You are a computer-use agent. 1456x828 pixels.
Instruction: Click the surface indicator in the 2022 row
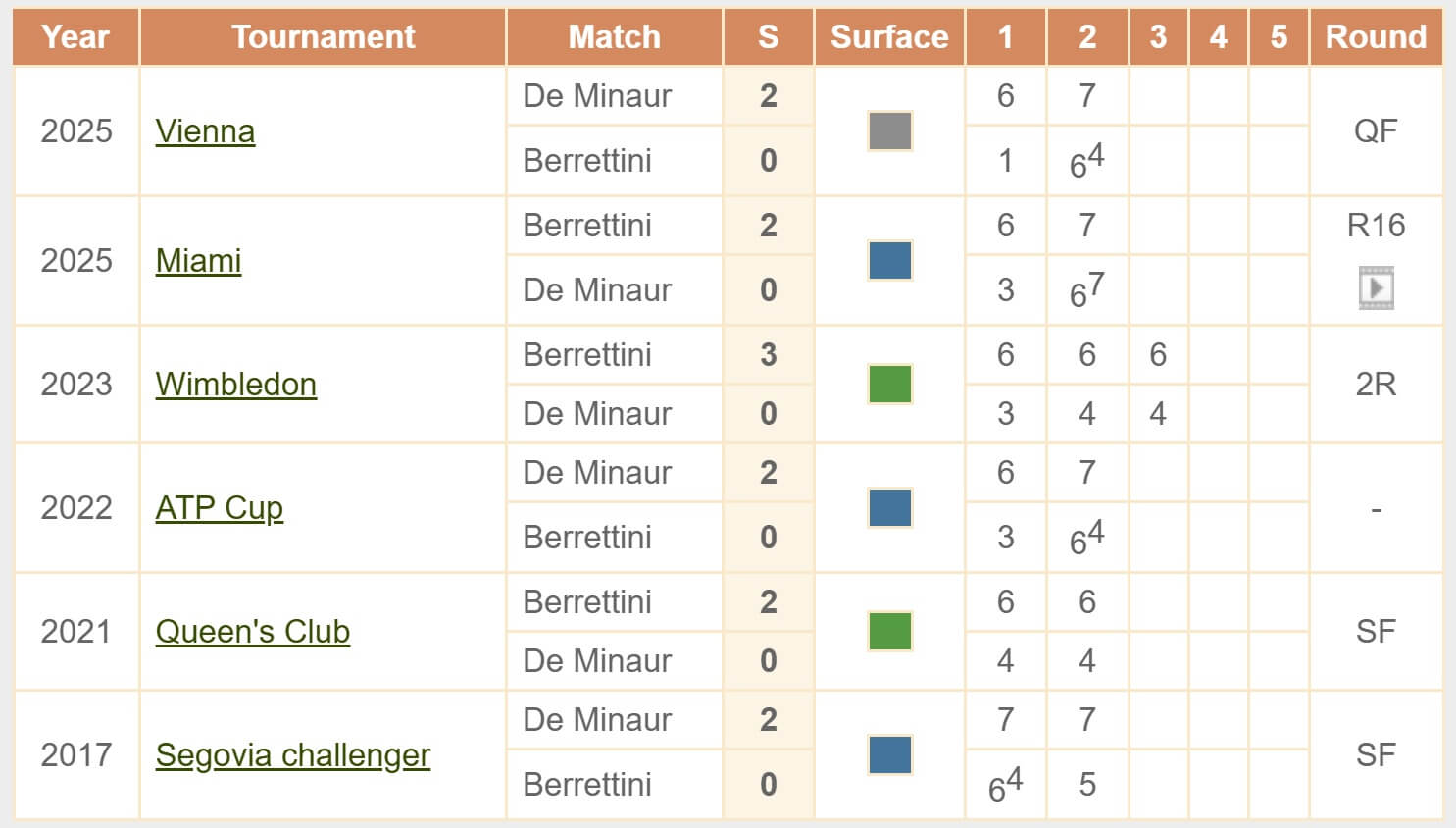(888, 508)
